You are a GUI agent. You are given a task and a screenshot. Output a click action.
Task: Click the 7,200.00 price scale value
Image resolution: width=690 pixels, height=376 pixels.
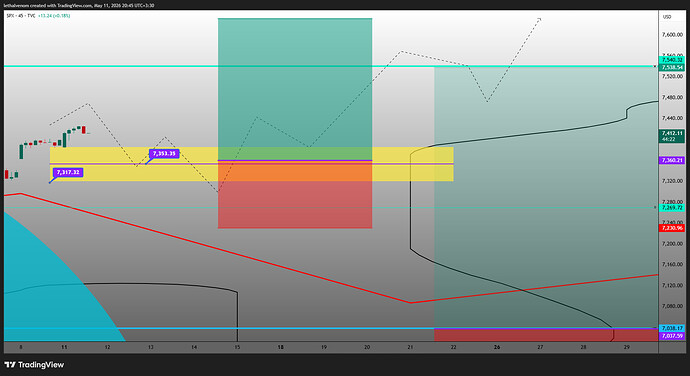click(672, 243)
